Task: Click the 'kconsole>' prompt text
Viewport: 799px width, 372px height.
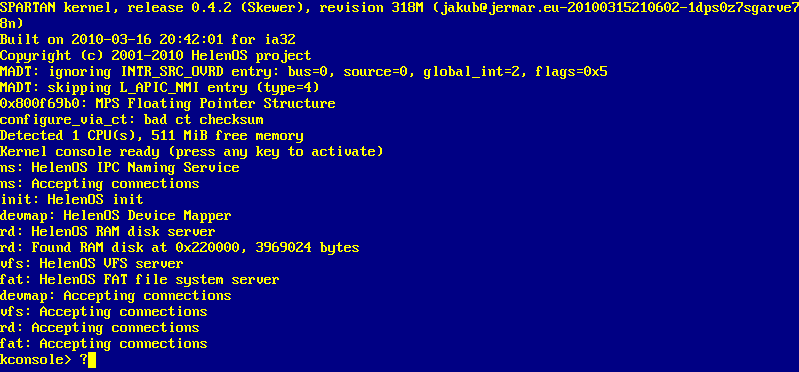Action: (x=36, y=360)
